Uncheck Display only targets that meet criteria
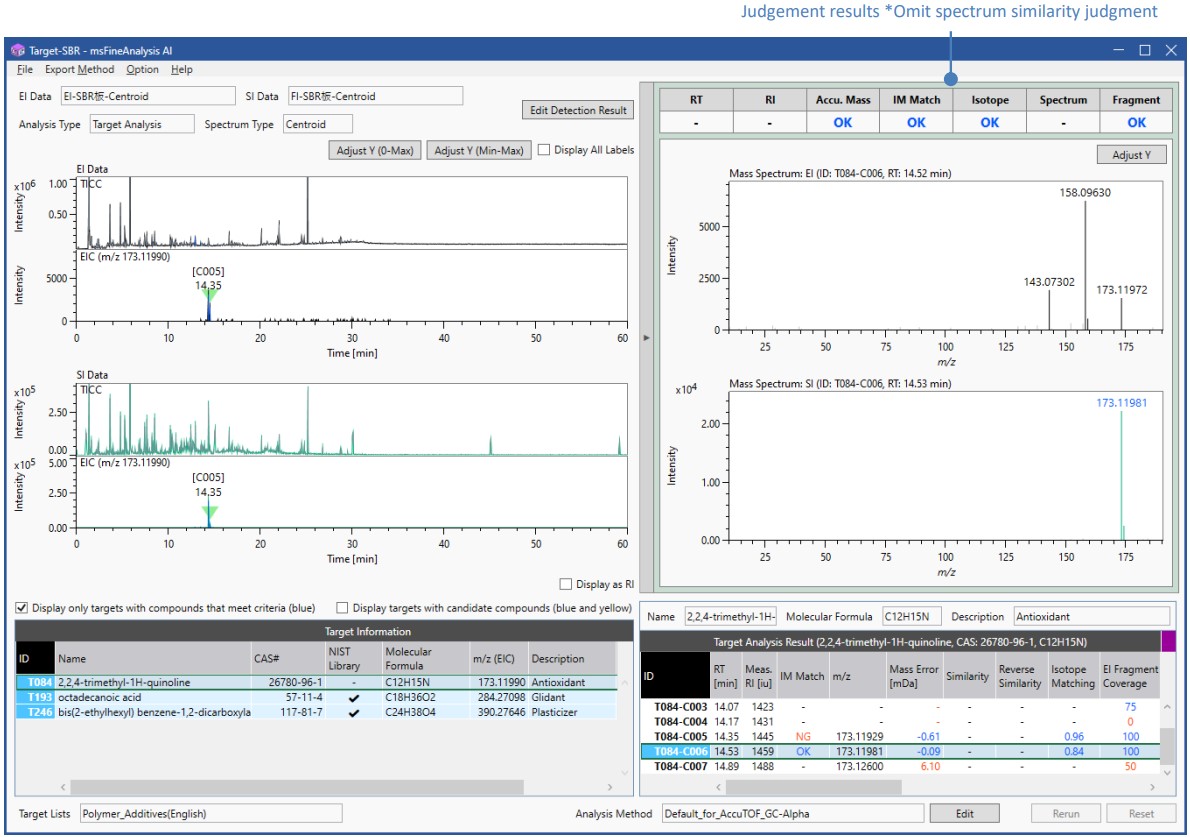This screenshot has height=837, width=1190. coord(22,608)
